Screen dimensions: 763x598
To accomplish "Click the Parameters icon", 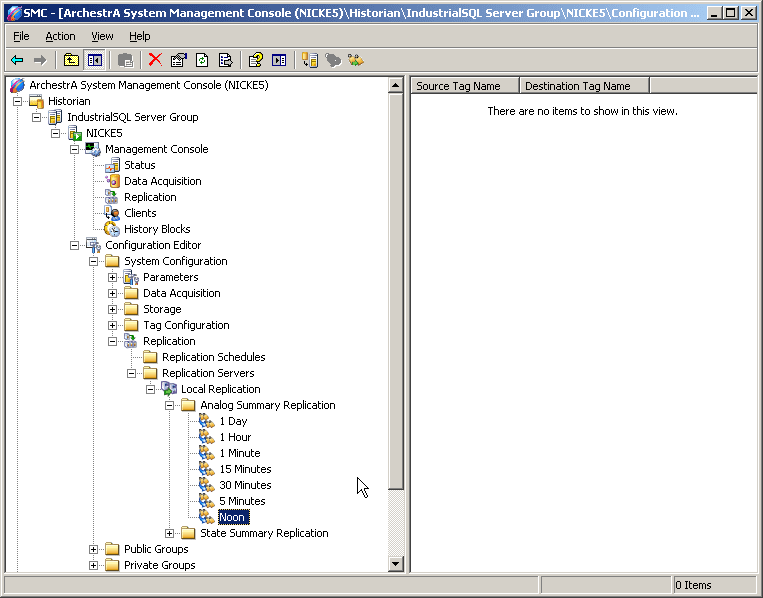I will pyautogui.click(x=131, y=277).
